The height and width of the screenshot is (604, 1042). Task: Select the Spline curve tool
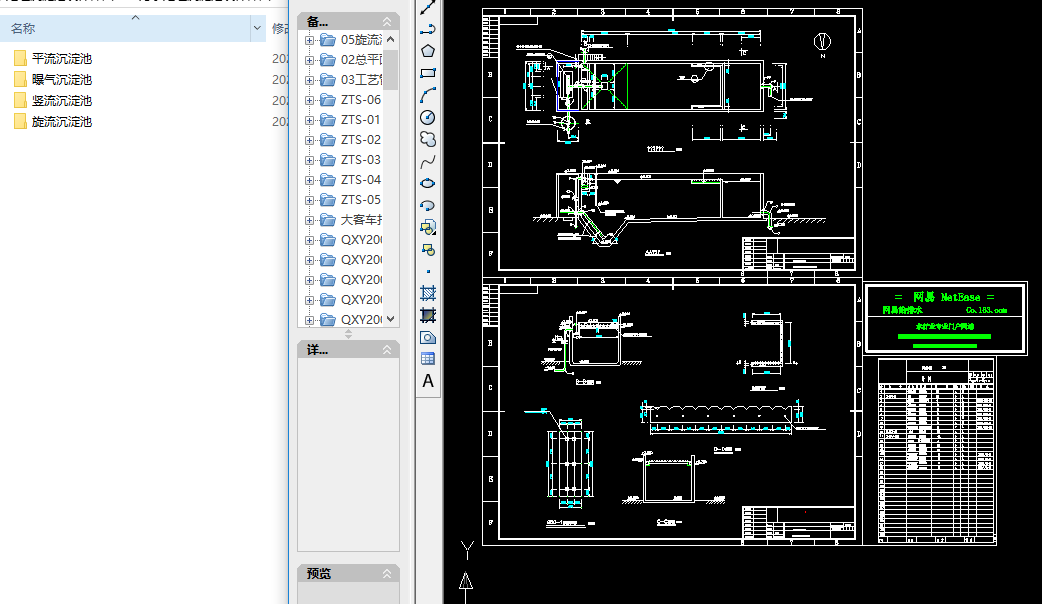[x=428, y=161]
